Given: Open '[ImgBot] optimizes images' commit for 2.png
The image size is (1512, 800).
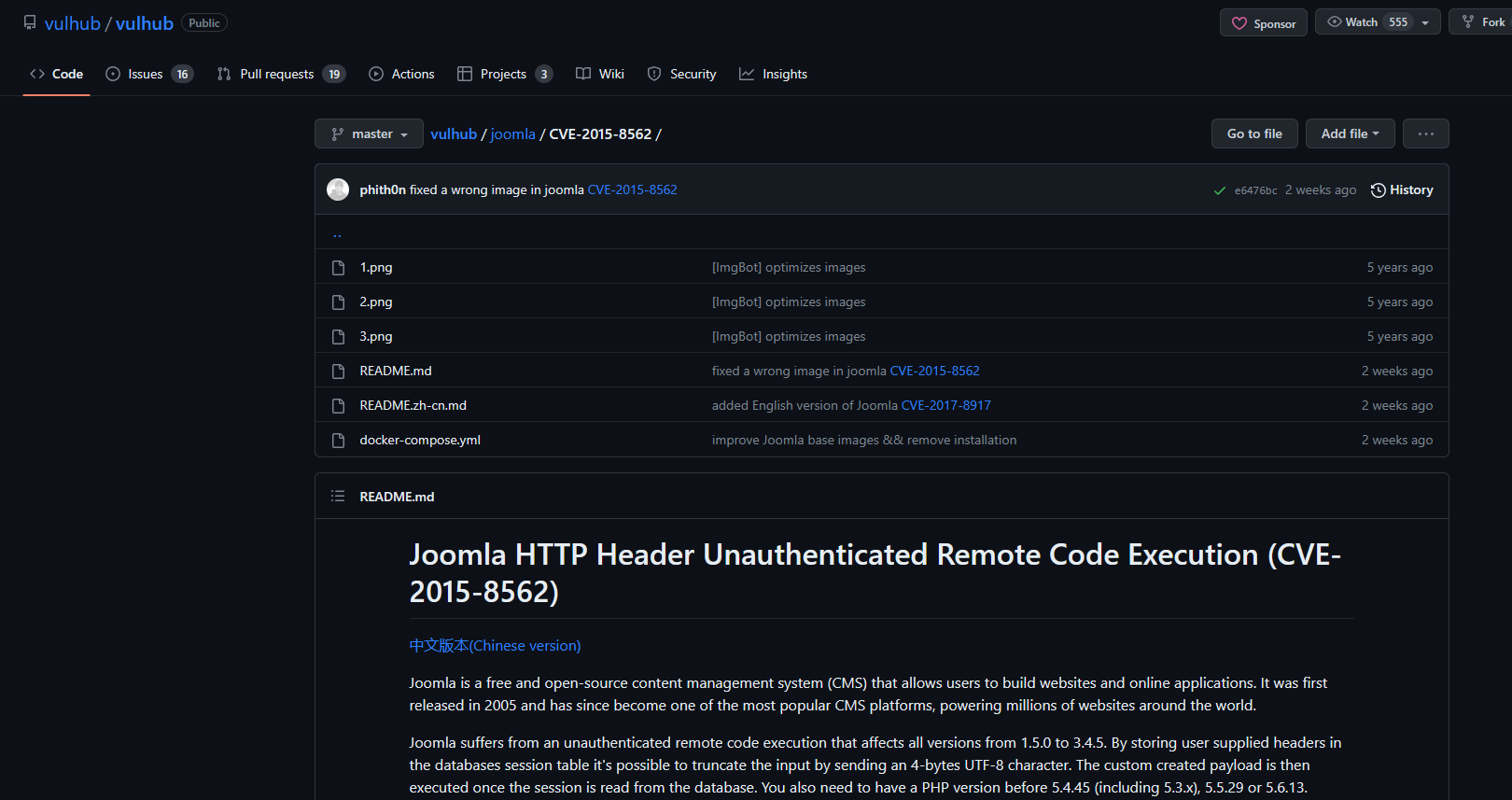Looking at the screenshot, I should 789,302.
